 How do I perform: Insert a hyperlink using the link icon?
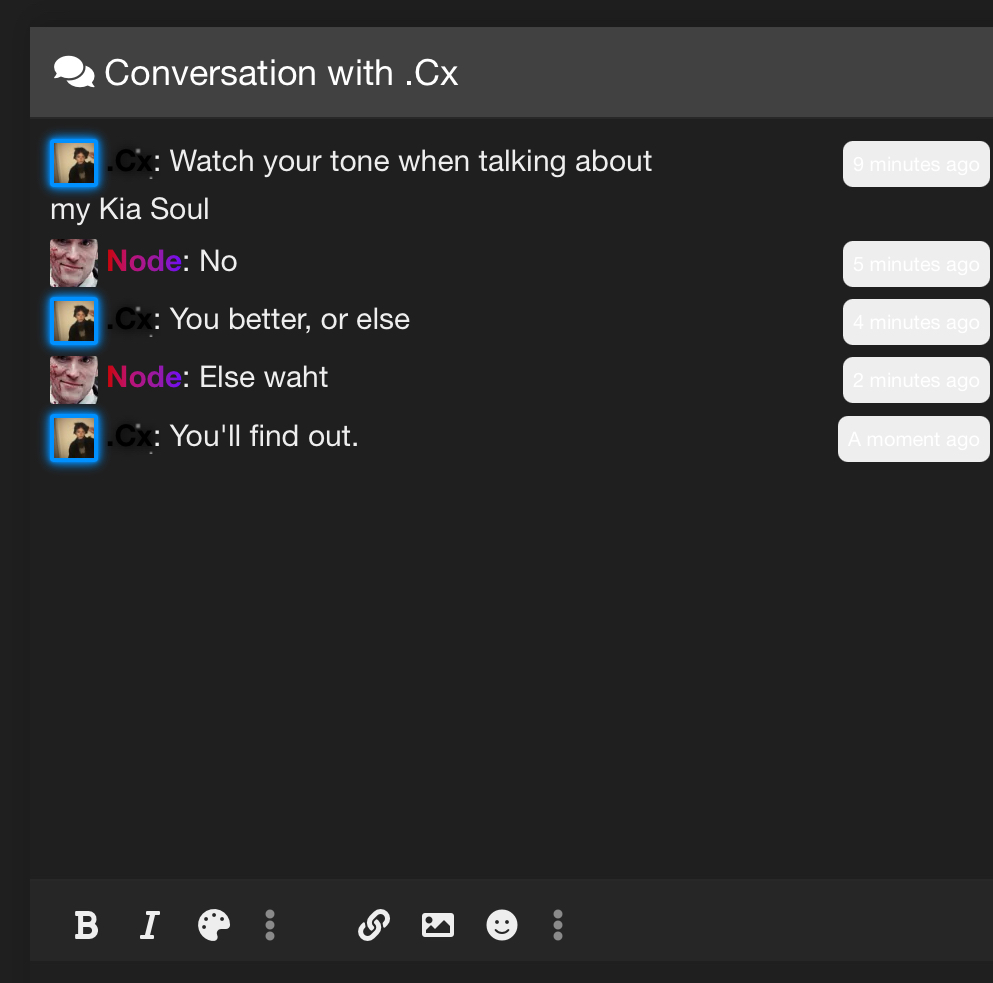[373, 926]
